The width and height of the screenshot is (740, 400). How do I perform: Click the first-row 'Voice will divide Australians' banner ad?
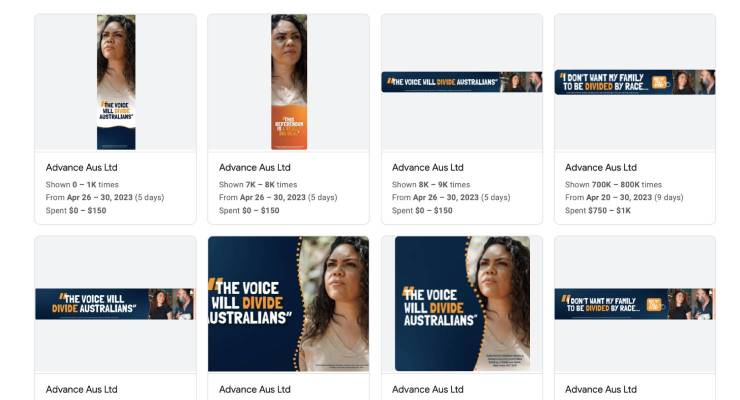pos(462,82)
